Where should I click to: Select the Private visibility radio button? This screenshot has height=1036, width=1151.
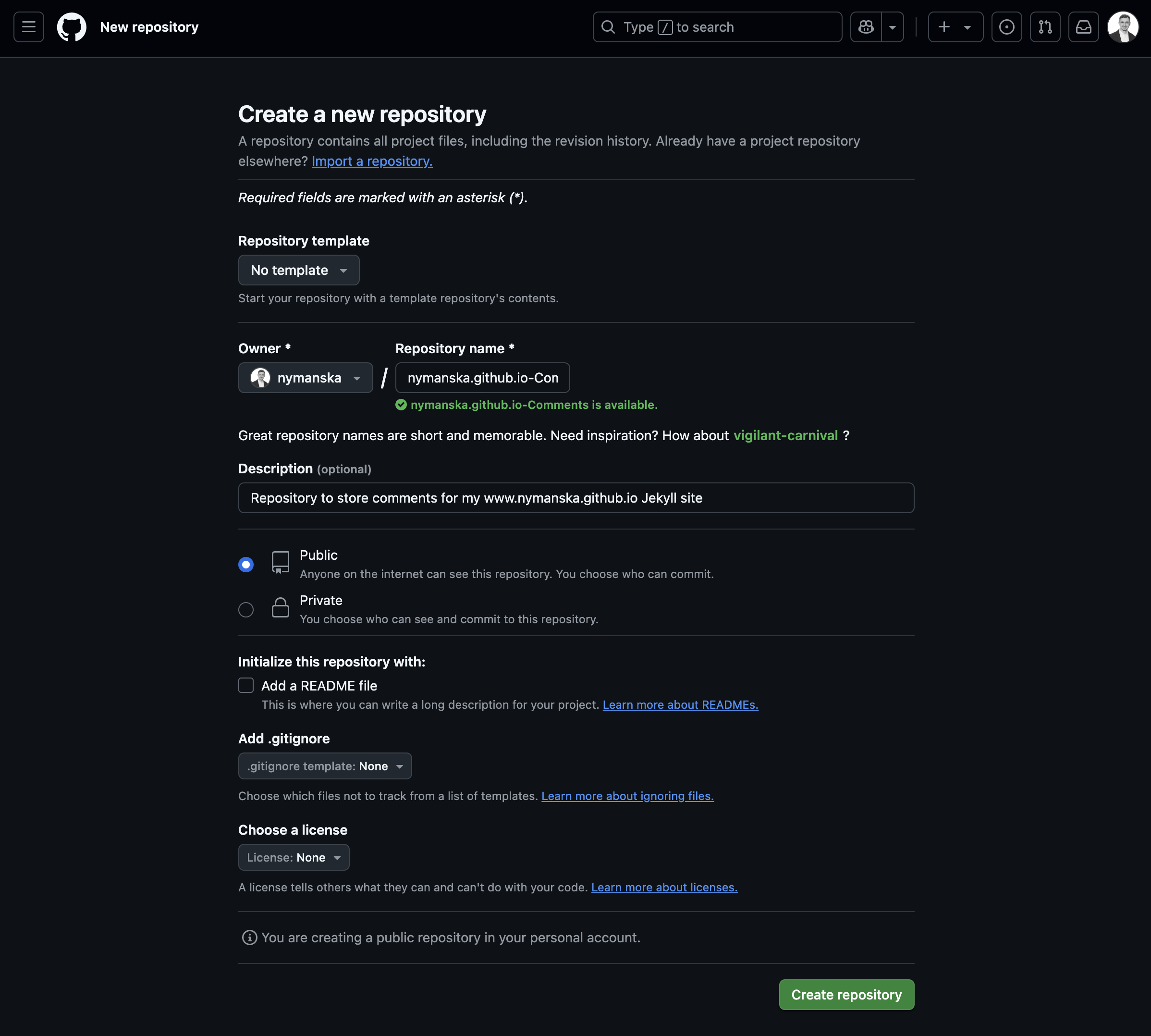[246, 610]
